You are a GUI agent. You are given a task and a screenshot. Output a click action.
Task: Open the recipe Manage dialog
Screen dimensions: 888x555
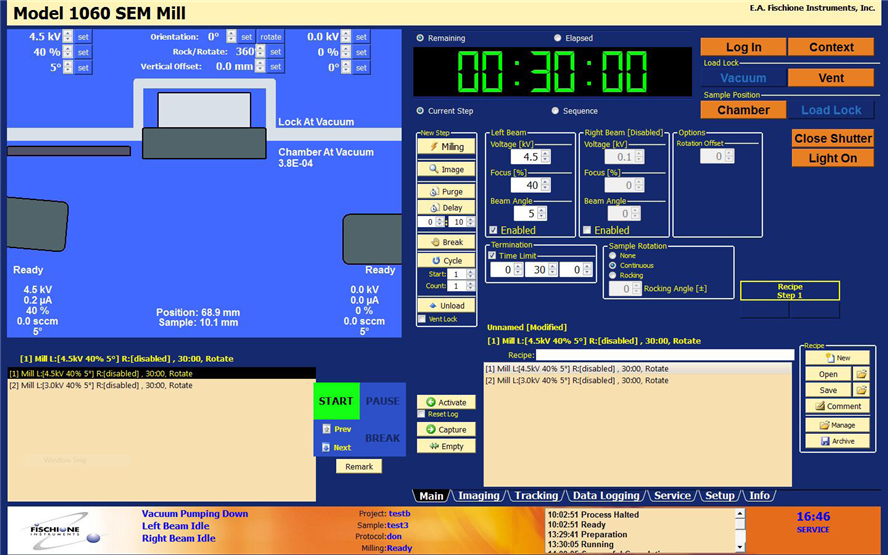click(837, 425)
